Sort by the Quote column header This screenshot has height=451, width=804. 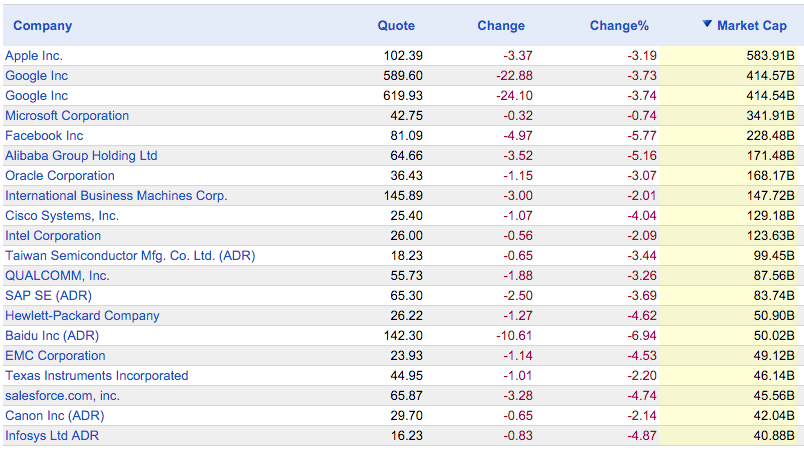396,26
